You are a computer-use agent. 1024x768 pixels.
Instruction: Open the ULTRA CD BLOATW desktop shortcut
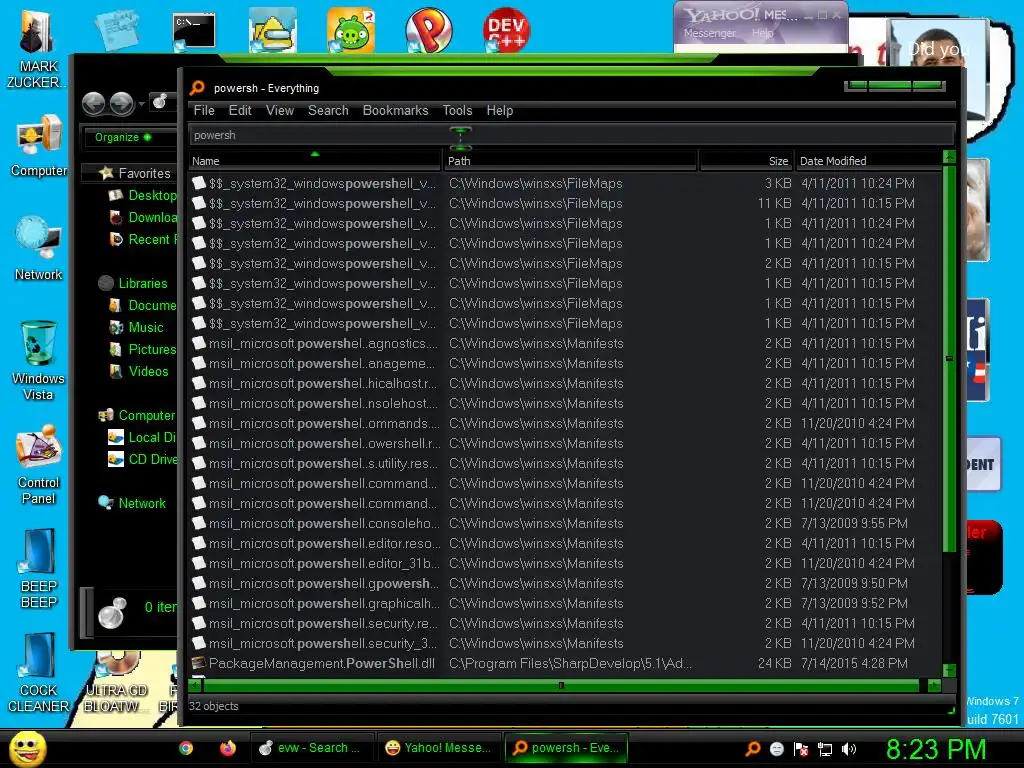click(116, 682)
